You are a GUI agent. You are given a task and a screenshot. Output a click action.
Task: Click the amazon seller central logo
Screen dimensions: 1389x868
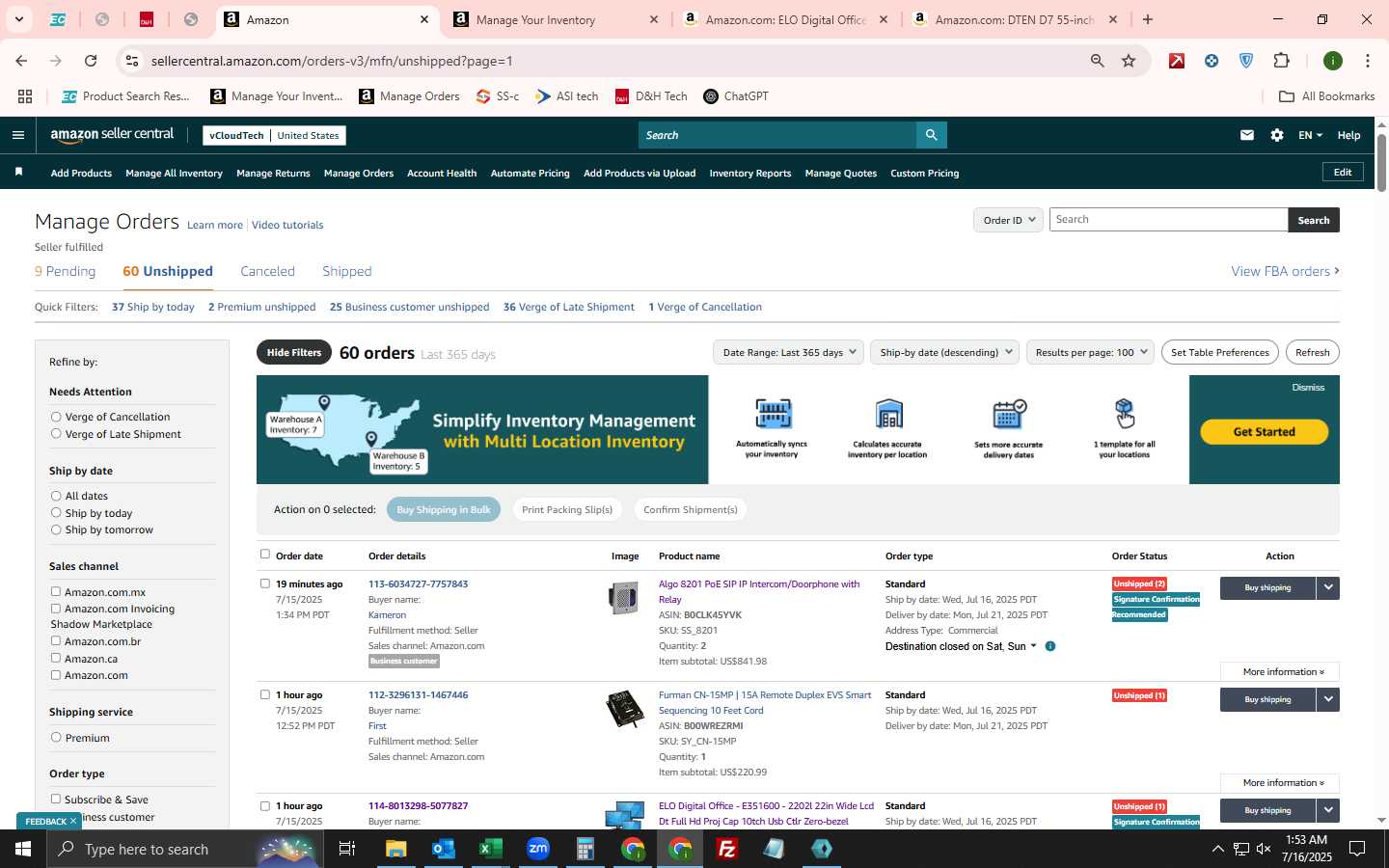(x=112, y=135)
